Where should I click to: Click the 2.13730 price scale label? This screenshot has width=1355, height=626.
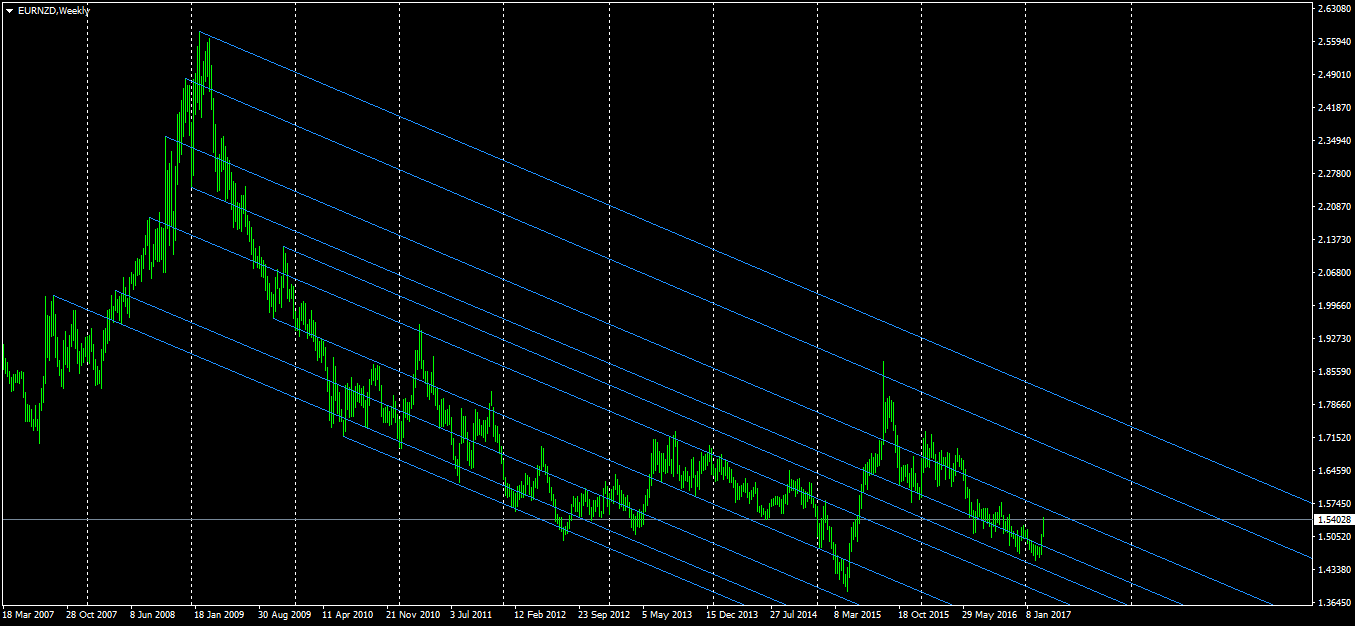point(1335,240)
